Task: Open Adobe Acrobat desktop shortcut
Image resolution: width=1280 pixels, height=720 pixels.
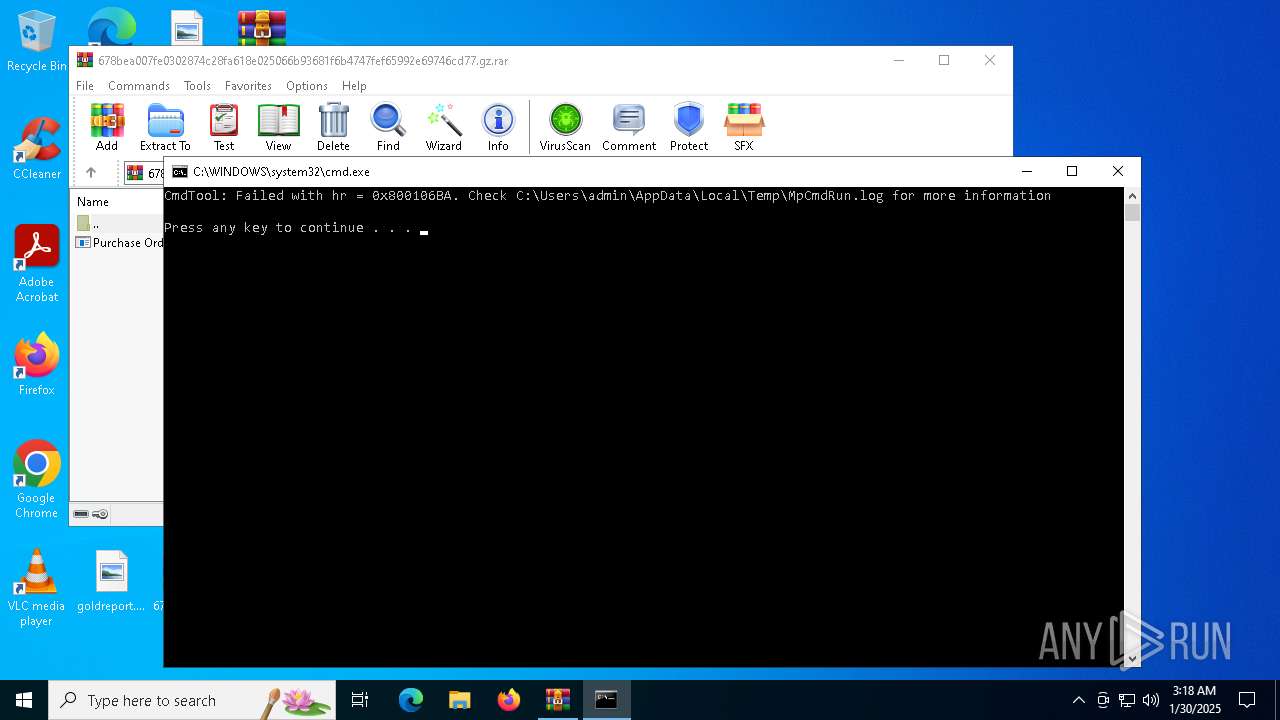Action: [37, 264]
